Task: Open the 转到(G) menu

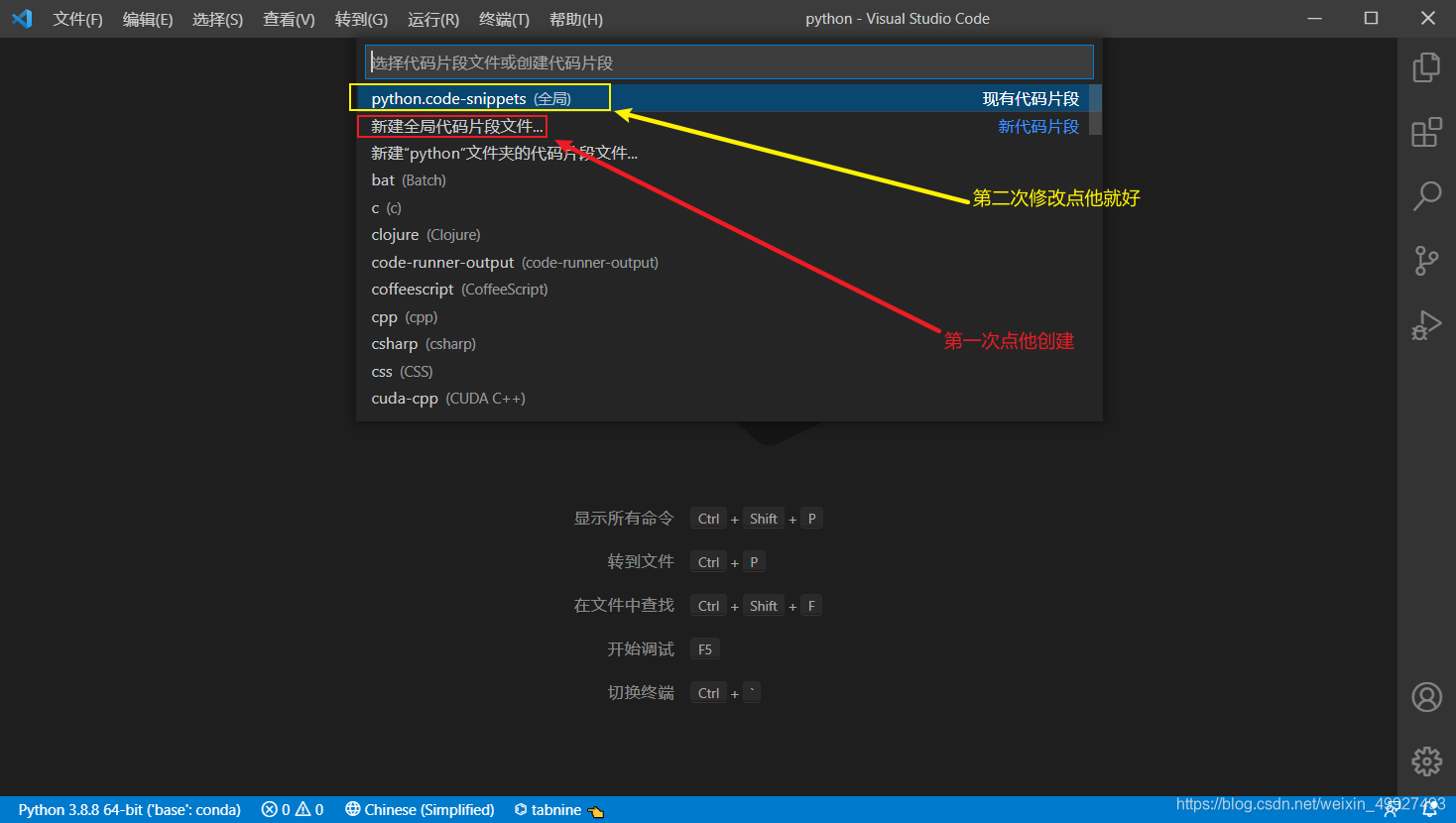Action: point(361,20)
